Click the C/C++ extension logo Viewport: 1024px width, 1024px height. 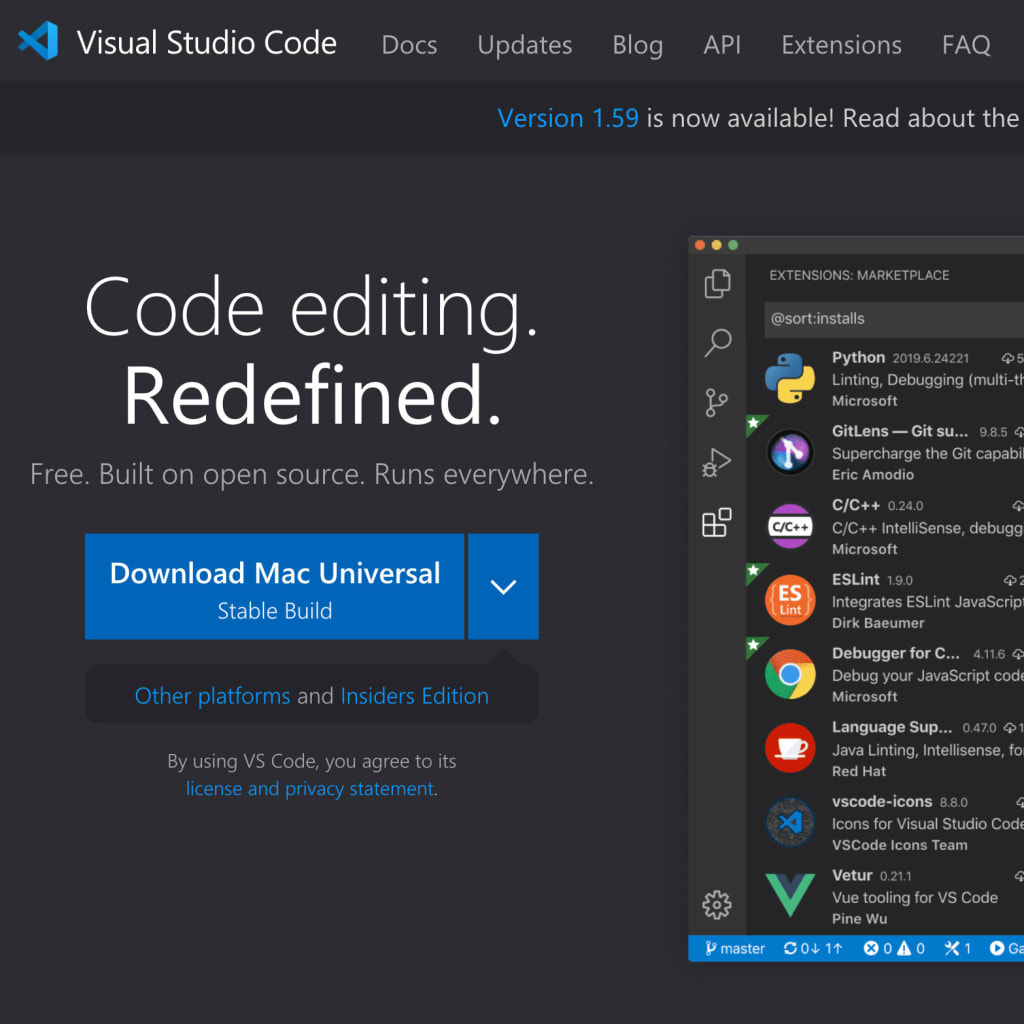pos(790,526)
